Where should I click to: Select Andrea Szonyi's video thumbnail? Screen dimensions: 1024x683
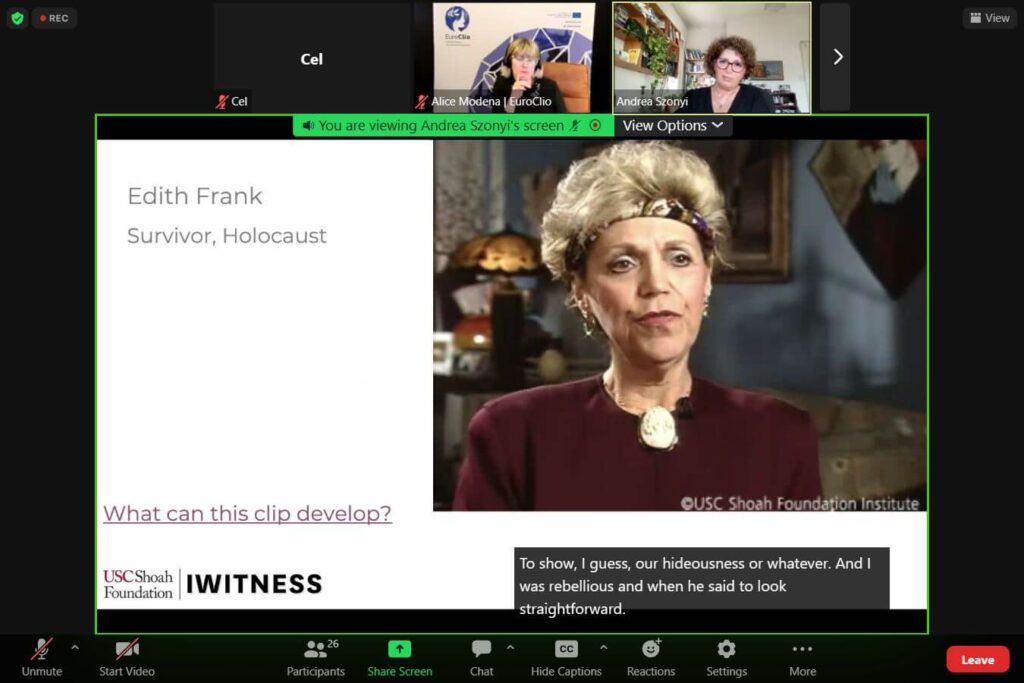pos(711,57)
